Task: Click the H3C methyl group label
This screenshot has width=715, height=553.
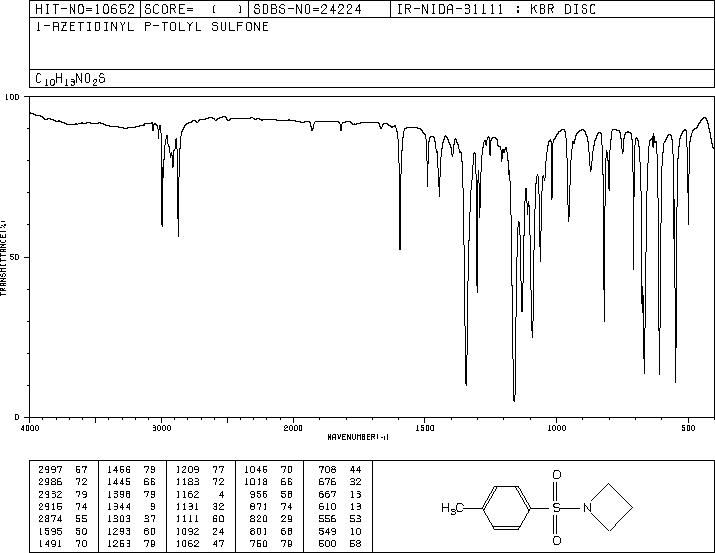Action: tap(452, 508)
